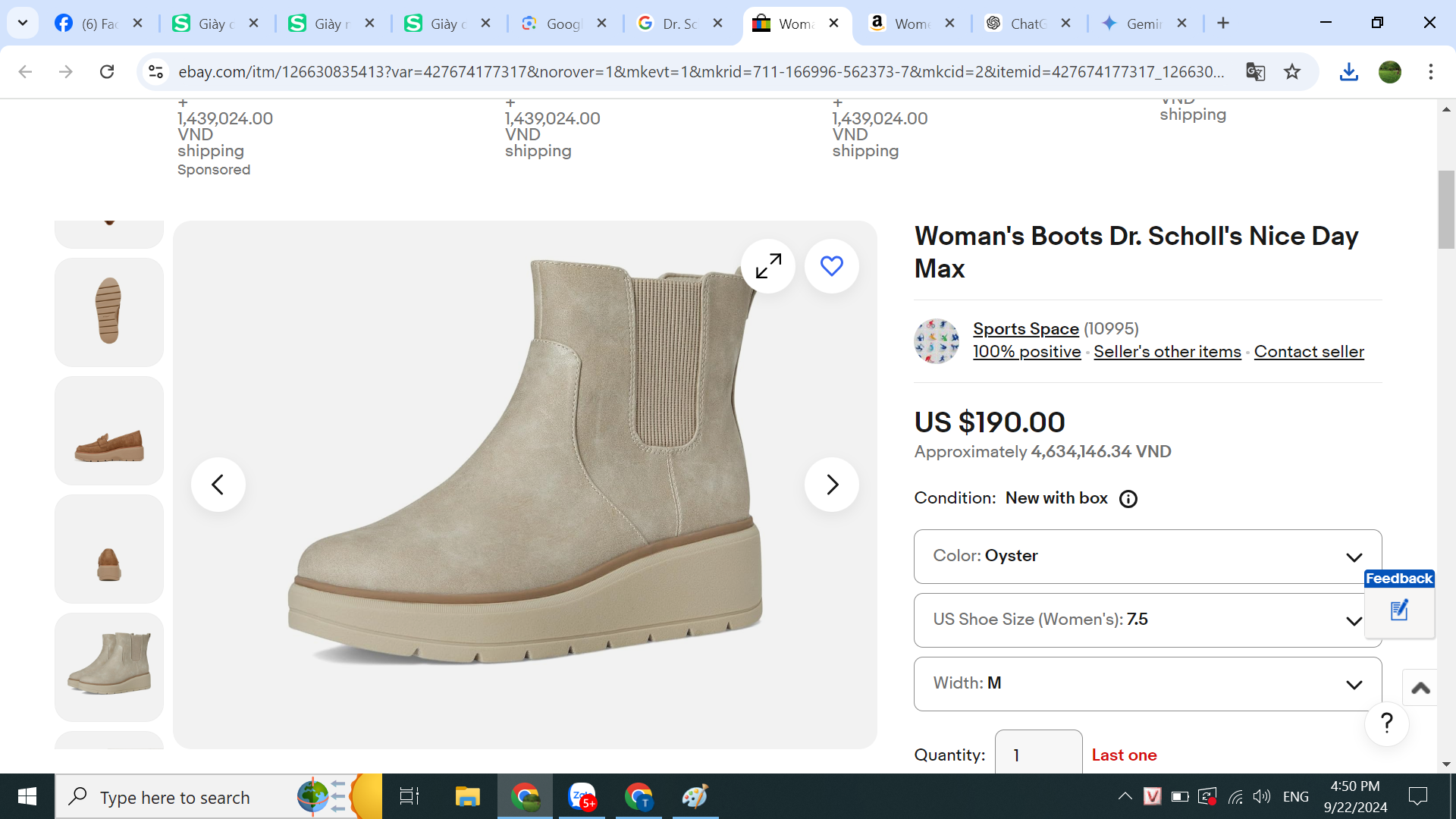The width and height of the screenshot is (1456, 819).
Task: Expand the US Shoe Size dropdown
Action: (1147, 620)
